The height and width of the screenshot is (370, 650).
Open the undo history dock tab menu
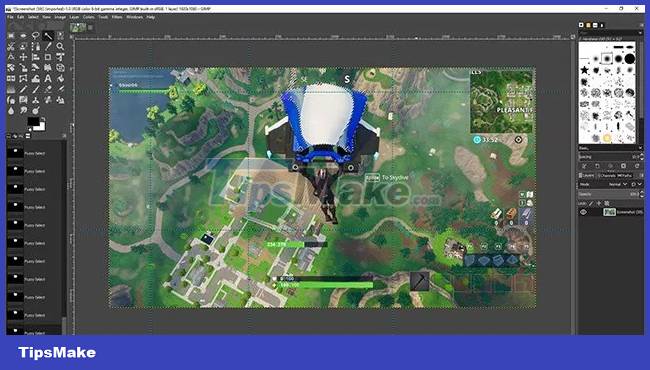64,135
